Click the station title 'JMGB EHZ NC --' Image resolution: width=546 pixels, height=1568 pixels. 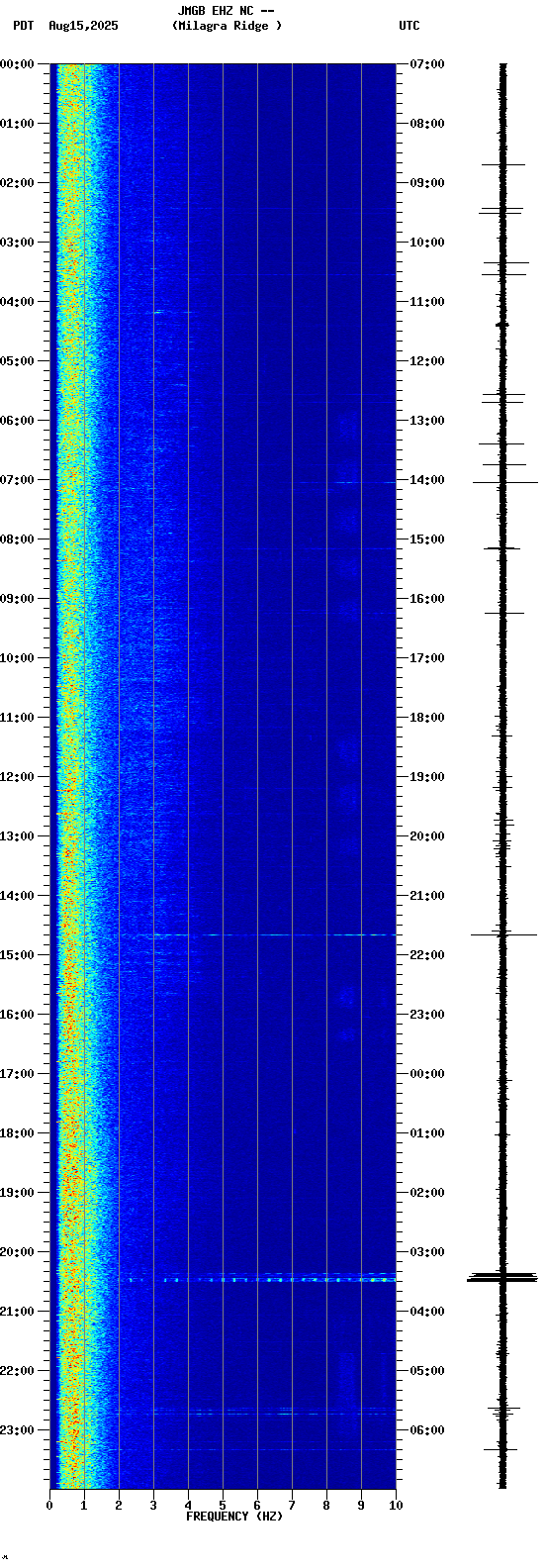click(x=226, y=11)
